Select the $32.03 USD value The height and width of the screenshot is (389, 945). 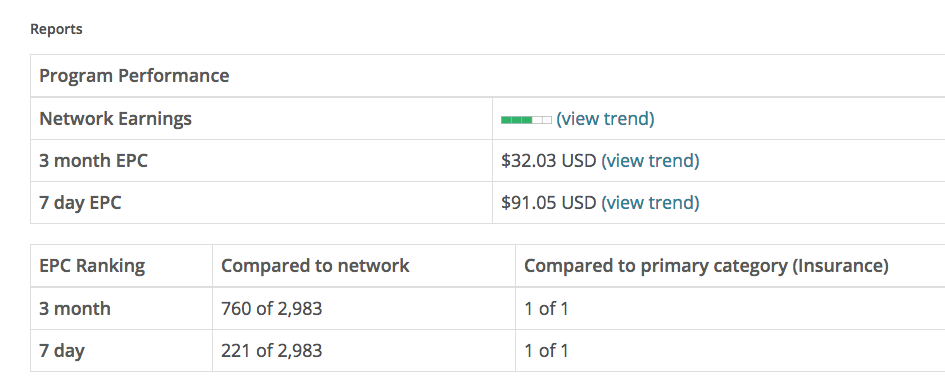tap(548, 161)
